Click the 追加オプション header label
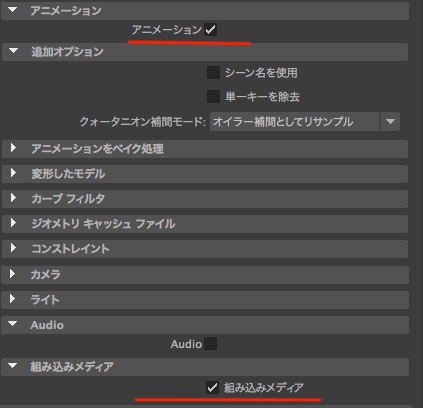The height and width of the screenshot is (408, 423). point(67,52)
